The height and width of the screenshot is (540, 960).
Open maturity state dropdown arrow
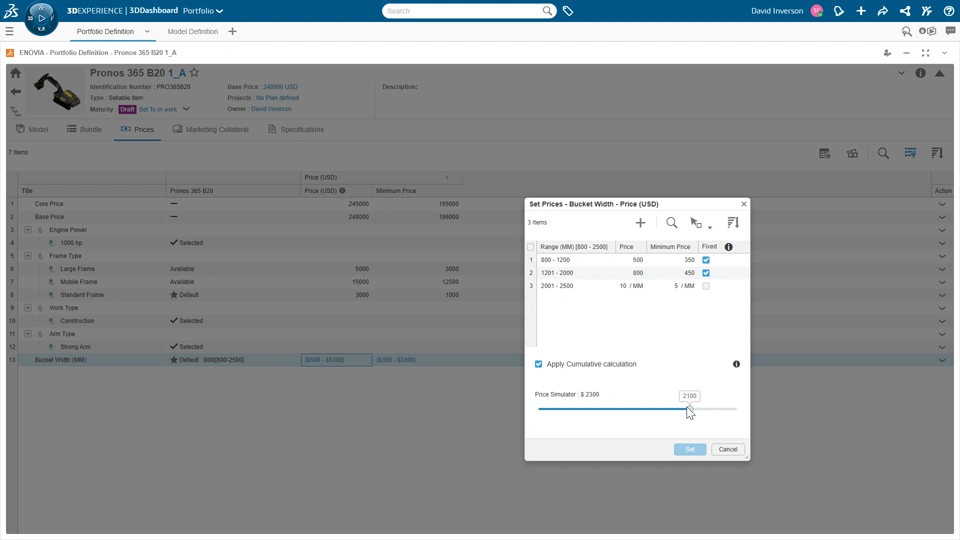[x=186, y=109]
